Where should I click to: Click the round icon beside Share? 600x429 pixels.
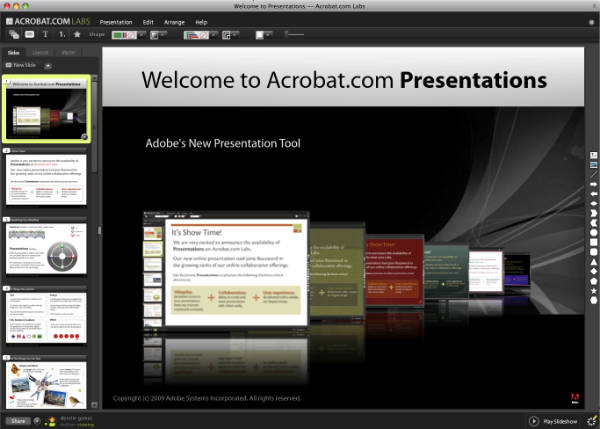pos(37,421)
